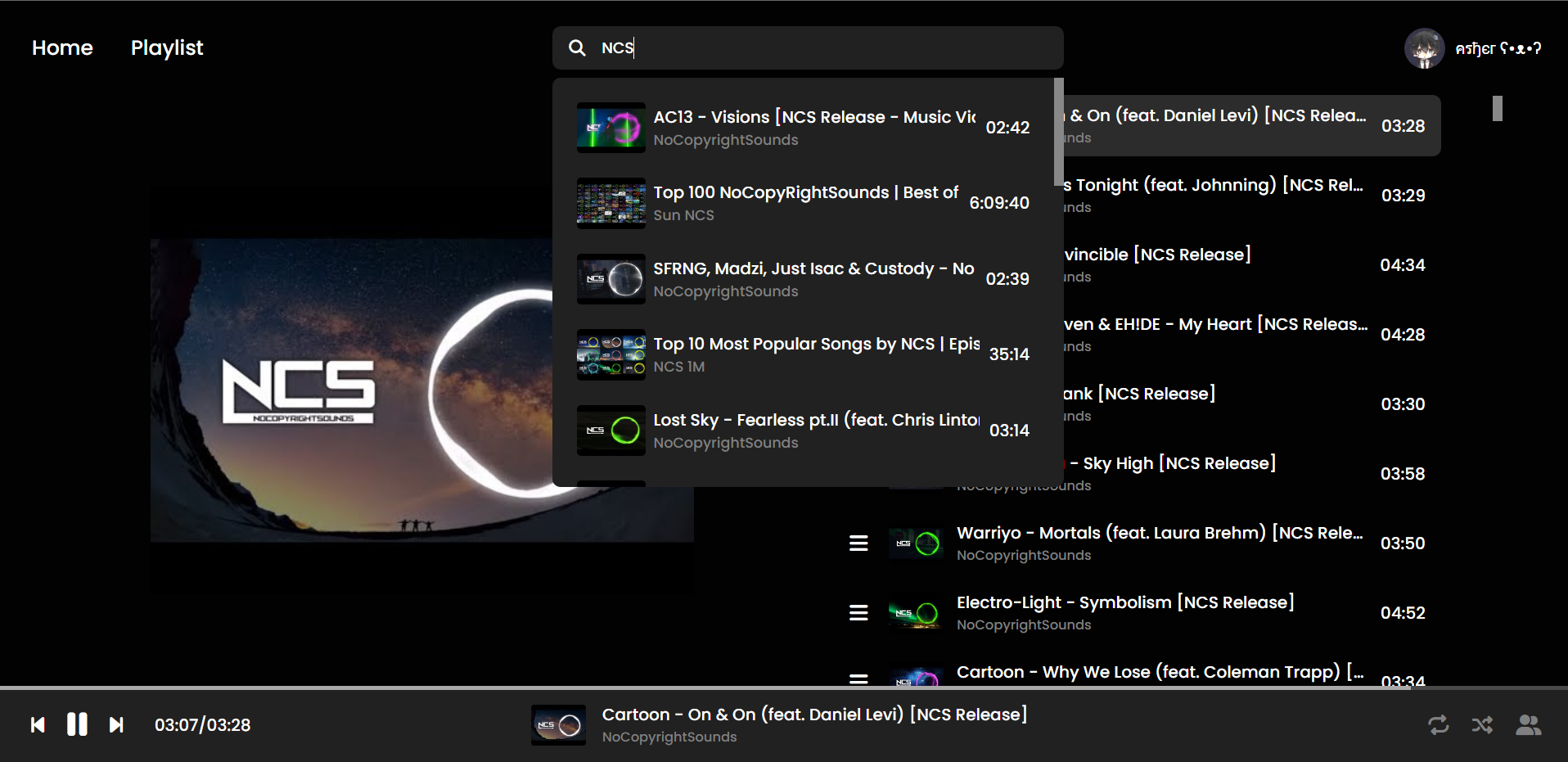Click the queue list scrollbar thumb
The height and width of the screenshot is (762, 1568).
click(x=1498, y=109)
